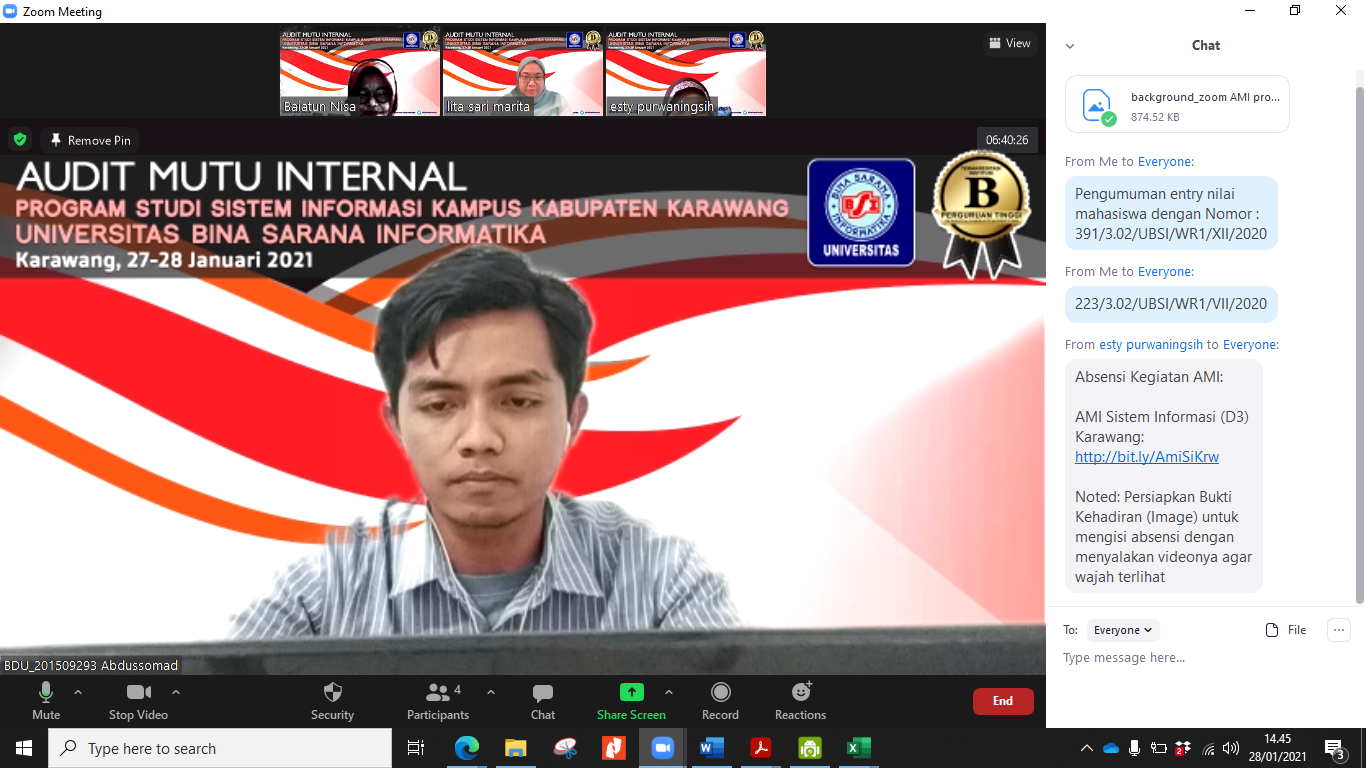Open the Wi-Fi network tray icon
Screen dimensions: 1366x768
coord(1208,748)
